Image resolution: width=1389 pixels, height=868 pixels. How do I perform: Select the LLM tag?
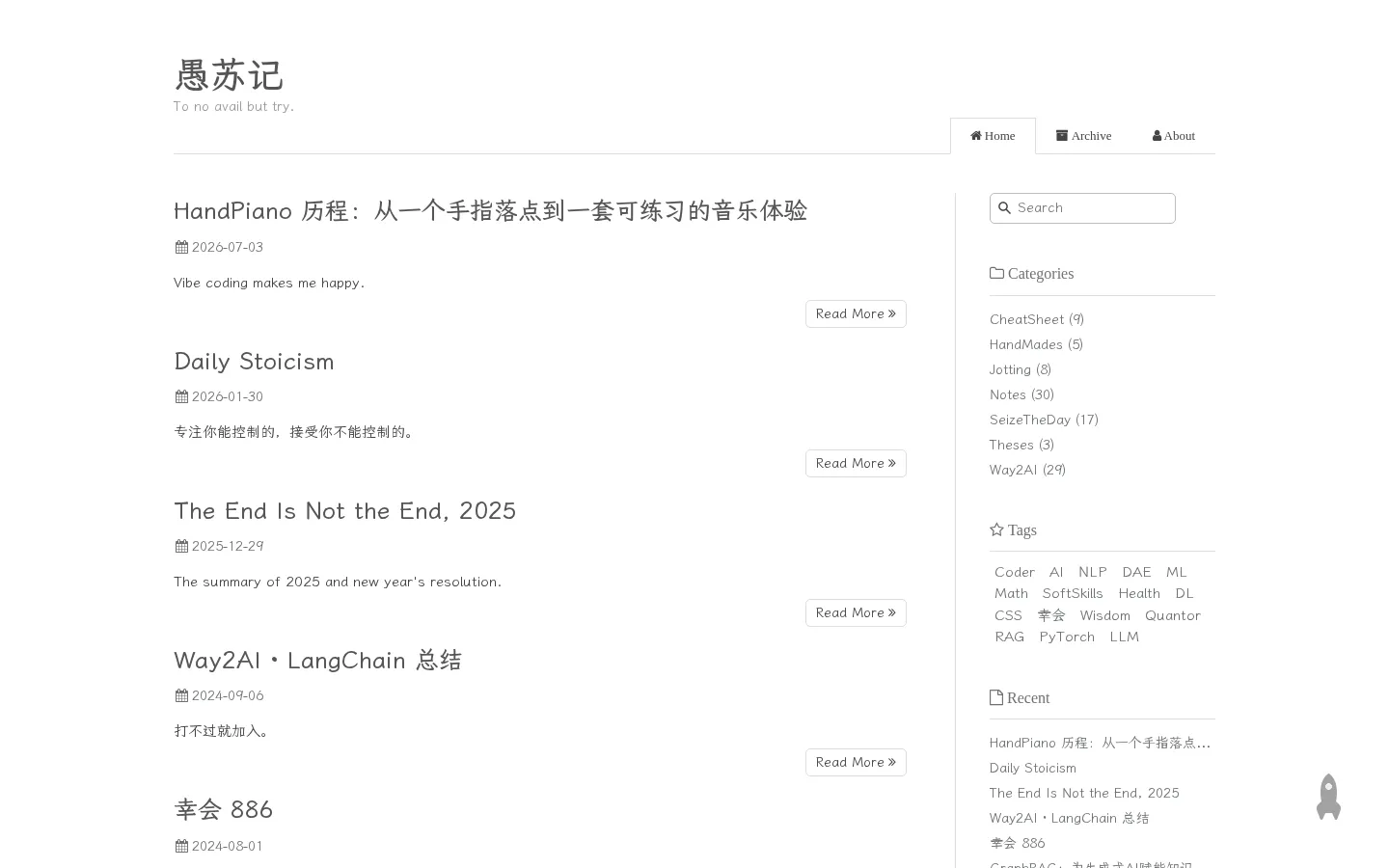coord(1124,637)
